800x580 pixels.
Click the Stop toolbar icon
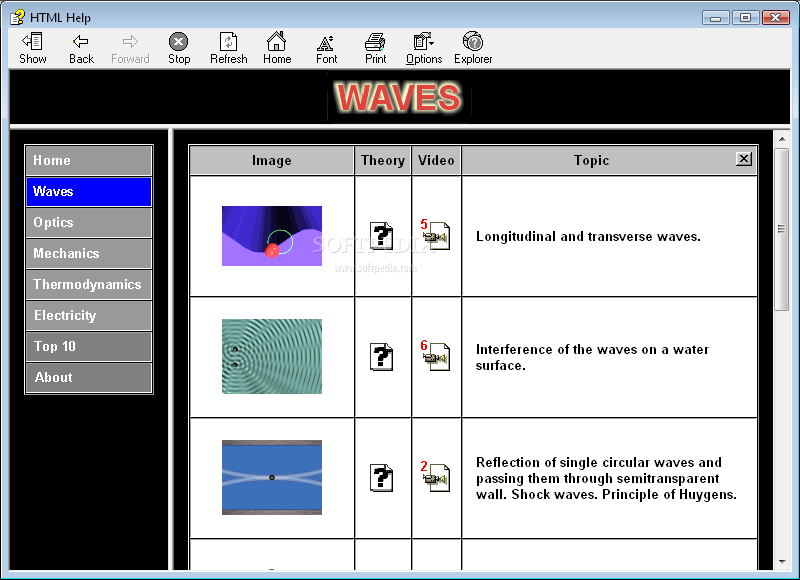click(x=179, y=48)
